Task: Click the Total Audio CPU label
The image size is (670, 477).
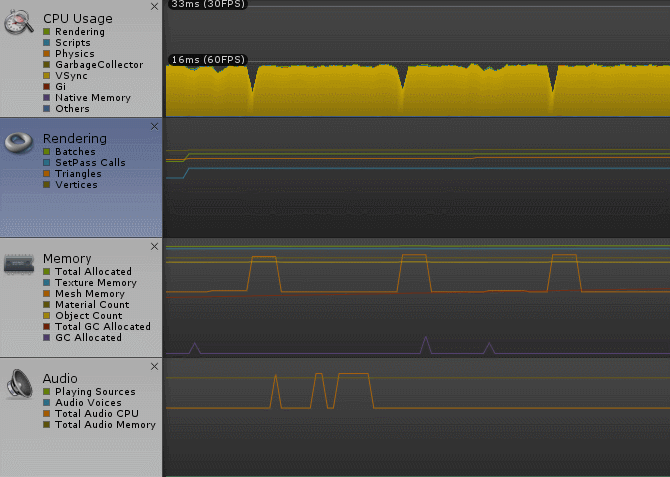Action: (x=97, y=414)
